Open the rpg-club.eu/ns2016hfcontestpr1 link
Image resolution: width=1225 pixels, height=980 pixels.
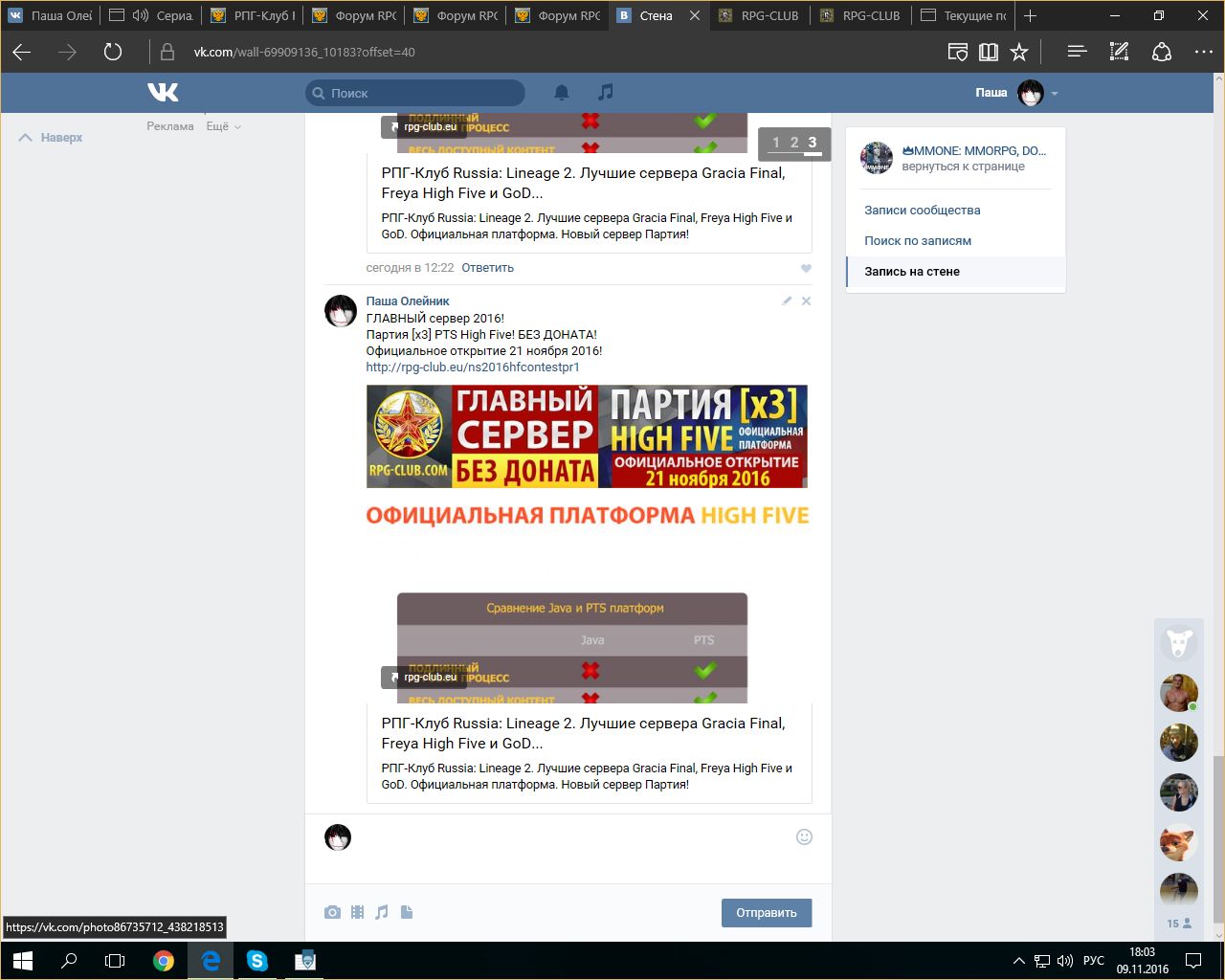click(473, 367)
